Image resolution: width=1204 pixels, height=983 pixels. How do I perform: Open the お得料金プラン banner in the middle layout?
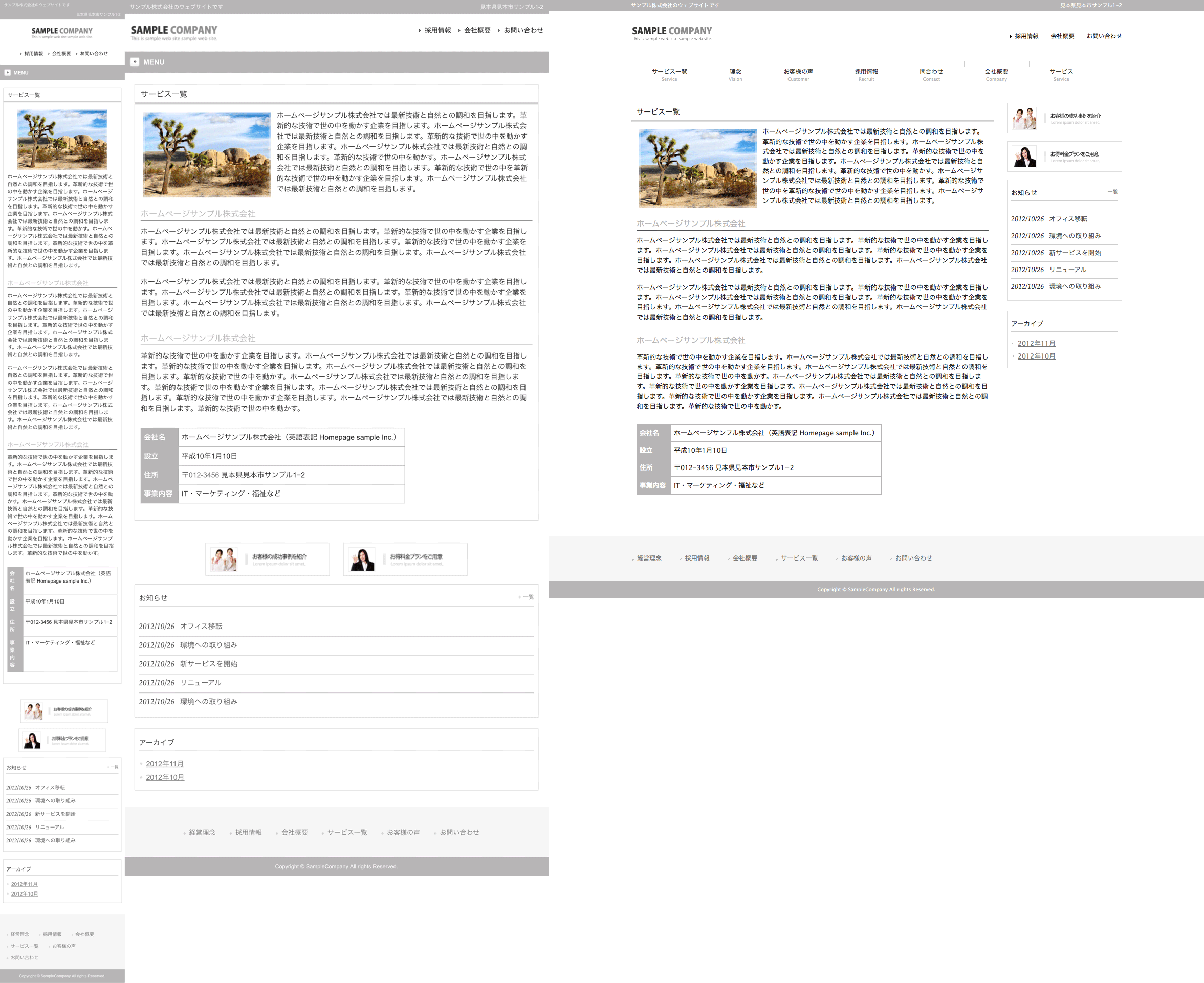coord(405,559)
